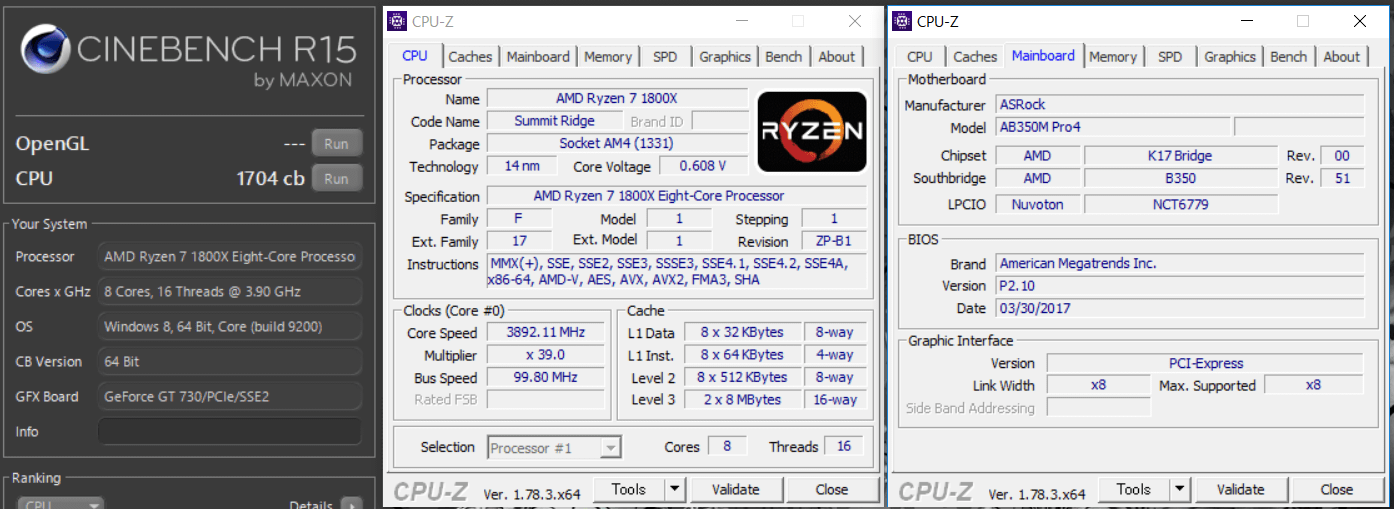Select Mainboard tab in right CPU-Z window

1043,56
